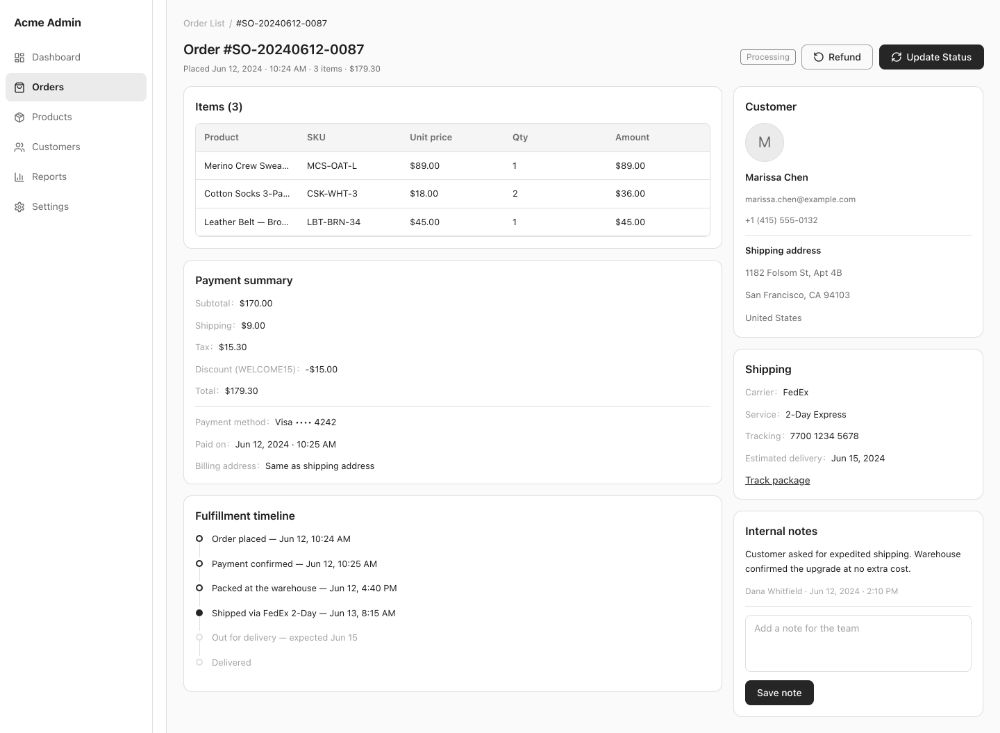Click San Francisco, CA 94103 address line
The width and height of the screenshot is (1000, 733).
[x=797, y=295]
